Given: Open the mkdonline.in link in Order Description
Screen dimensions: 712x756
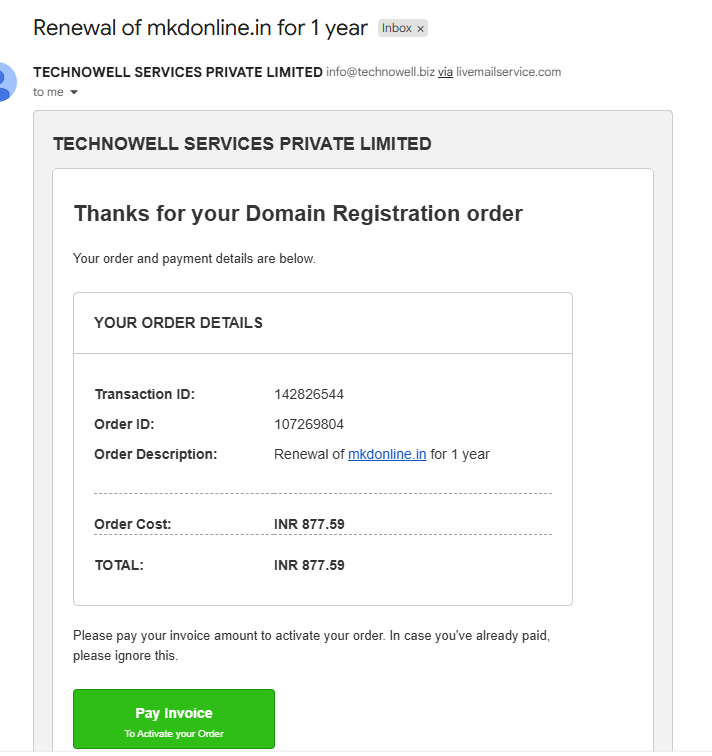Looking at the screenshot, I should click(387, 455).
